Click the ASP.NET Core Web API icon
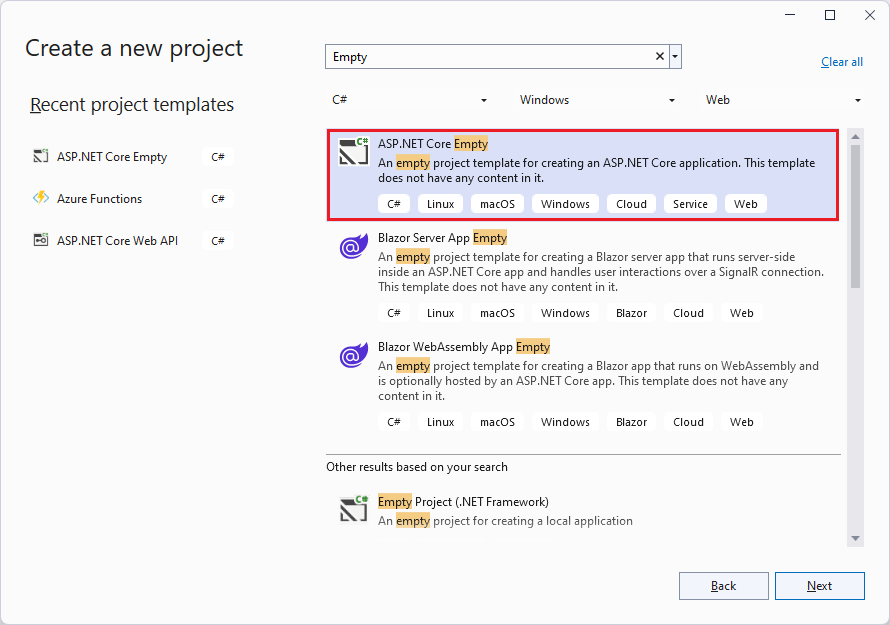This screenshot has height=625, width=890. pyautogui.click(x=40, y=240)
